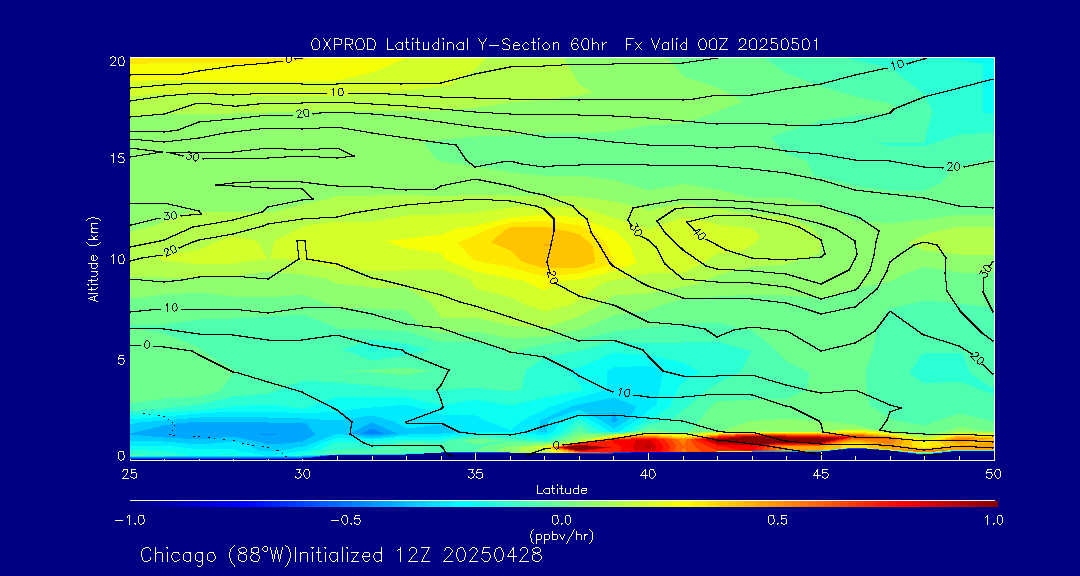Click the 'Chicago (88°W)' location text
1080x576 pixels.
click(216, 555)
